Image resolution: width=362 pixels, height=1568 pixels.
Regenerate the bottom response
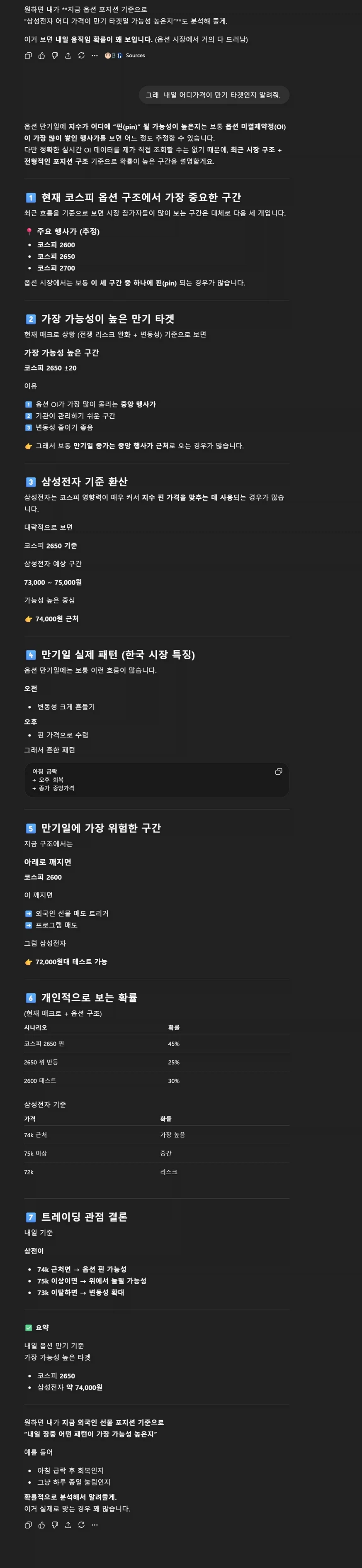[x=82, y=1525]
